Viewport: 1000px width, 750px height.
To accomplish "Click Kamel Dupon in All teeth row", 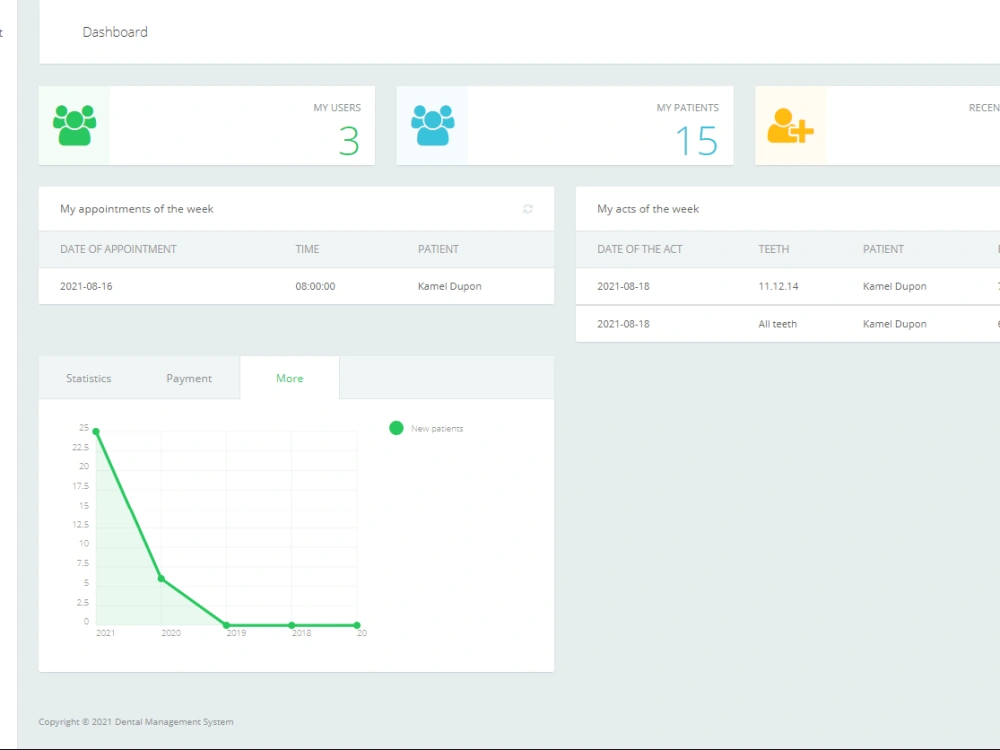I will [895, 324].
